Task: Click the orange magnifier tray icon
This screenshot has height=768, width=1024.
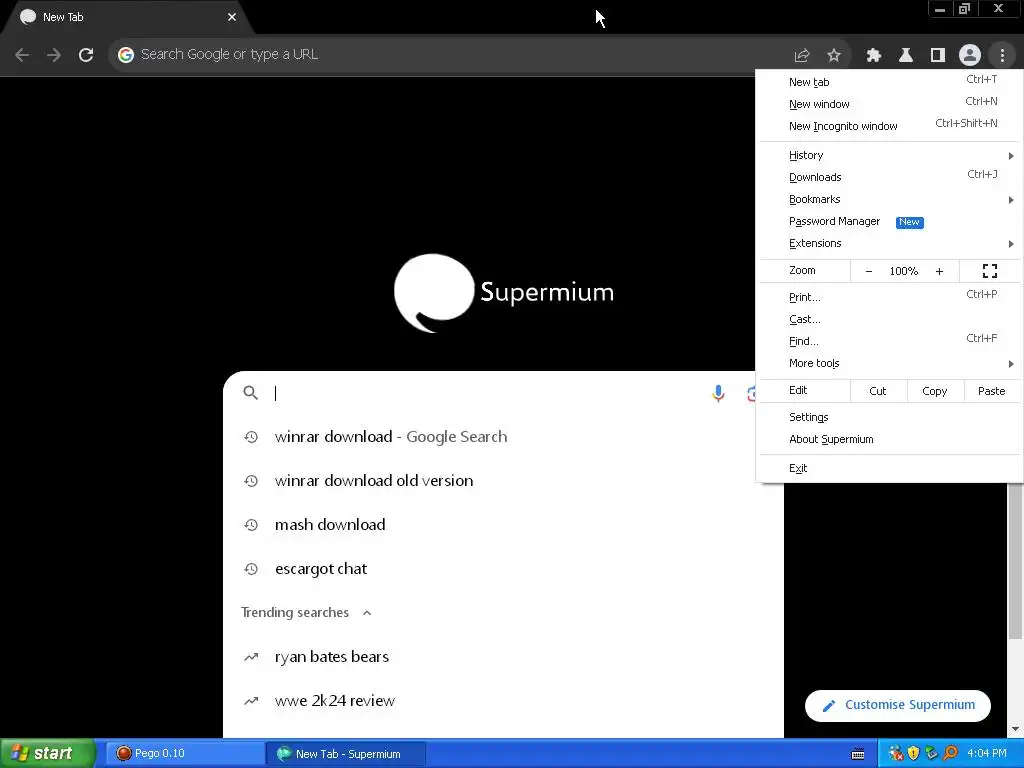Action: click(950, 754)
